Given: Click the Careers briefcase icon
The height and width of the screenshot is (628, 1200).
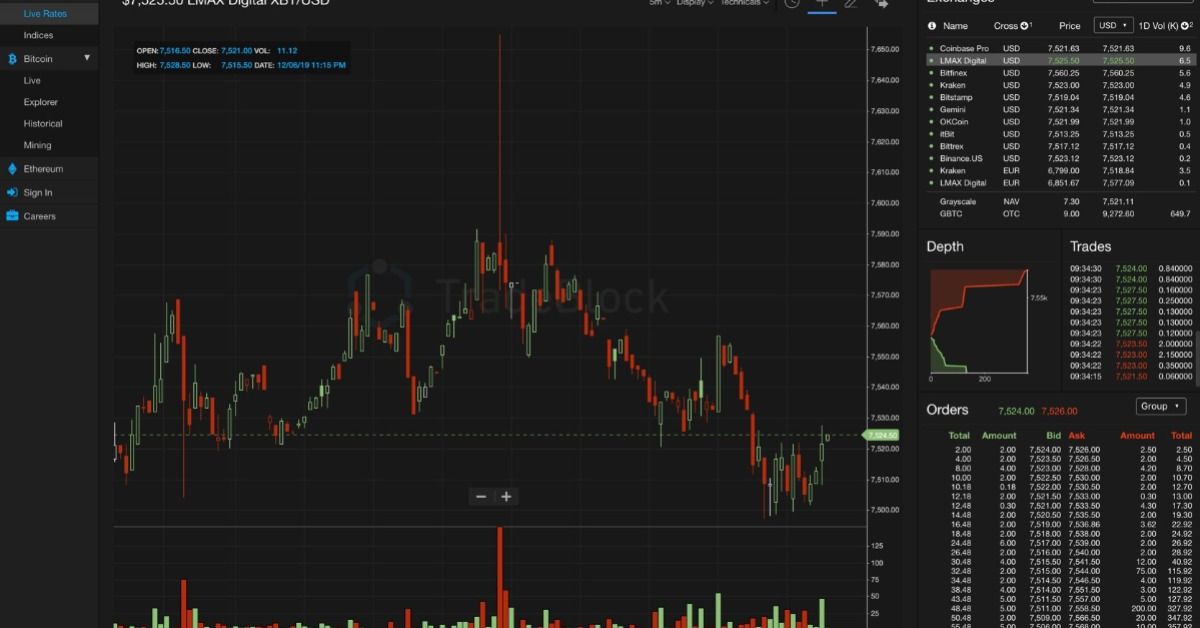Looking at the screenshot, I should pyautogui.click(x=12, y=216).
